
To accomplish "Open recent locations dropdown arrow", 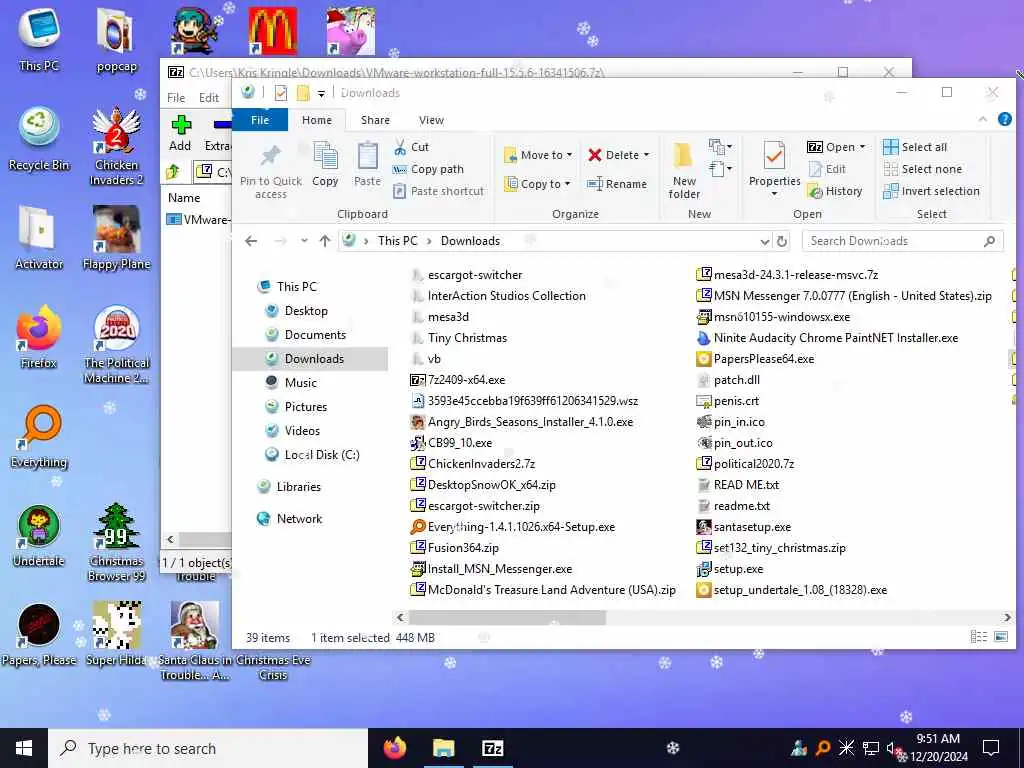I will pyautogui.click(x=304, y=241).
